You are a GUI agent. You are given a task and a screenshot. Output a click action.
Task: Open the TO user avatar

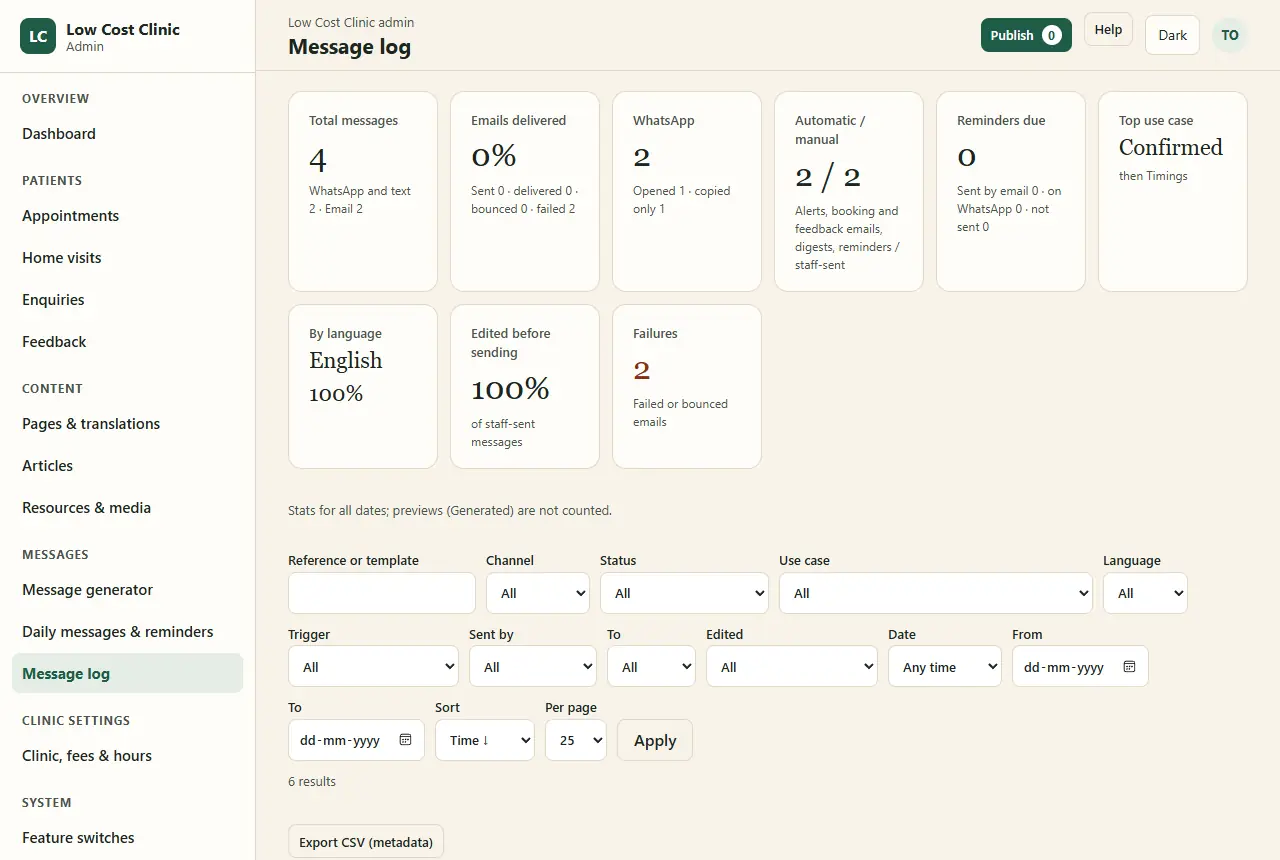click(x=1230, y=35)
